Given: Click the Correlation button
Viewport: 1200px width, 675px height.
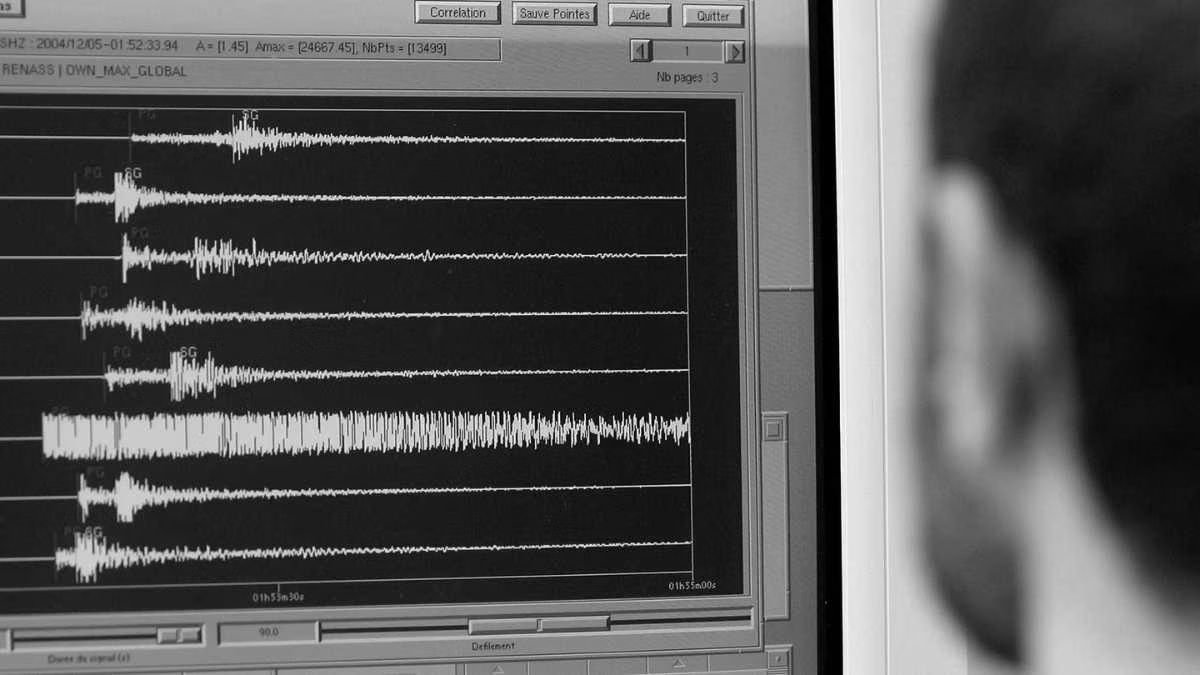Looking at the screenshot, I should click(457, 12).
